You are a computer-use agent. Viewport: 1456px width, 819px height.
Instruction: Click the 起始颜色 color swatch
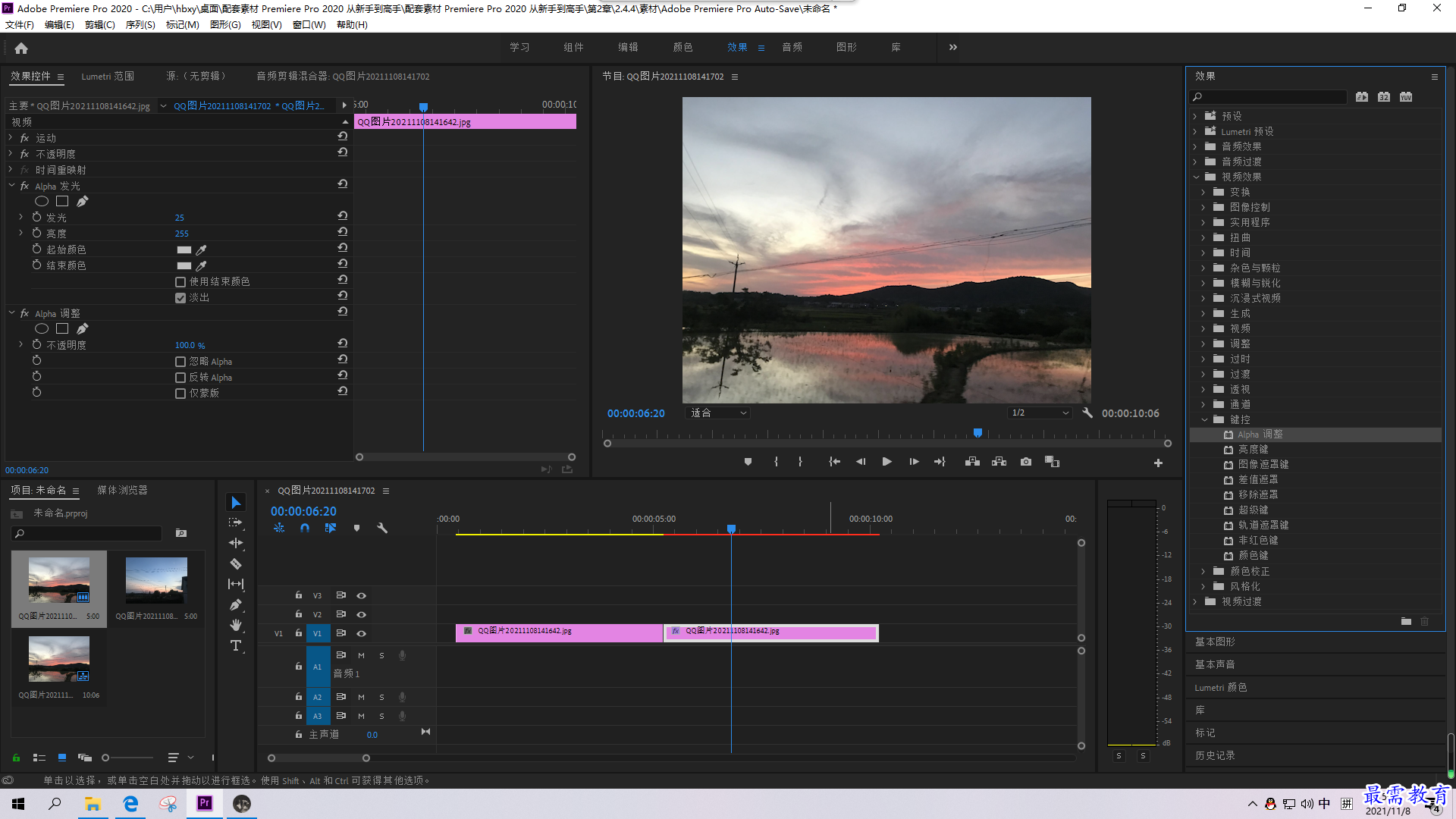pos(184,249)
